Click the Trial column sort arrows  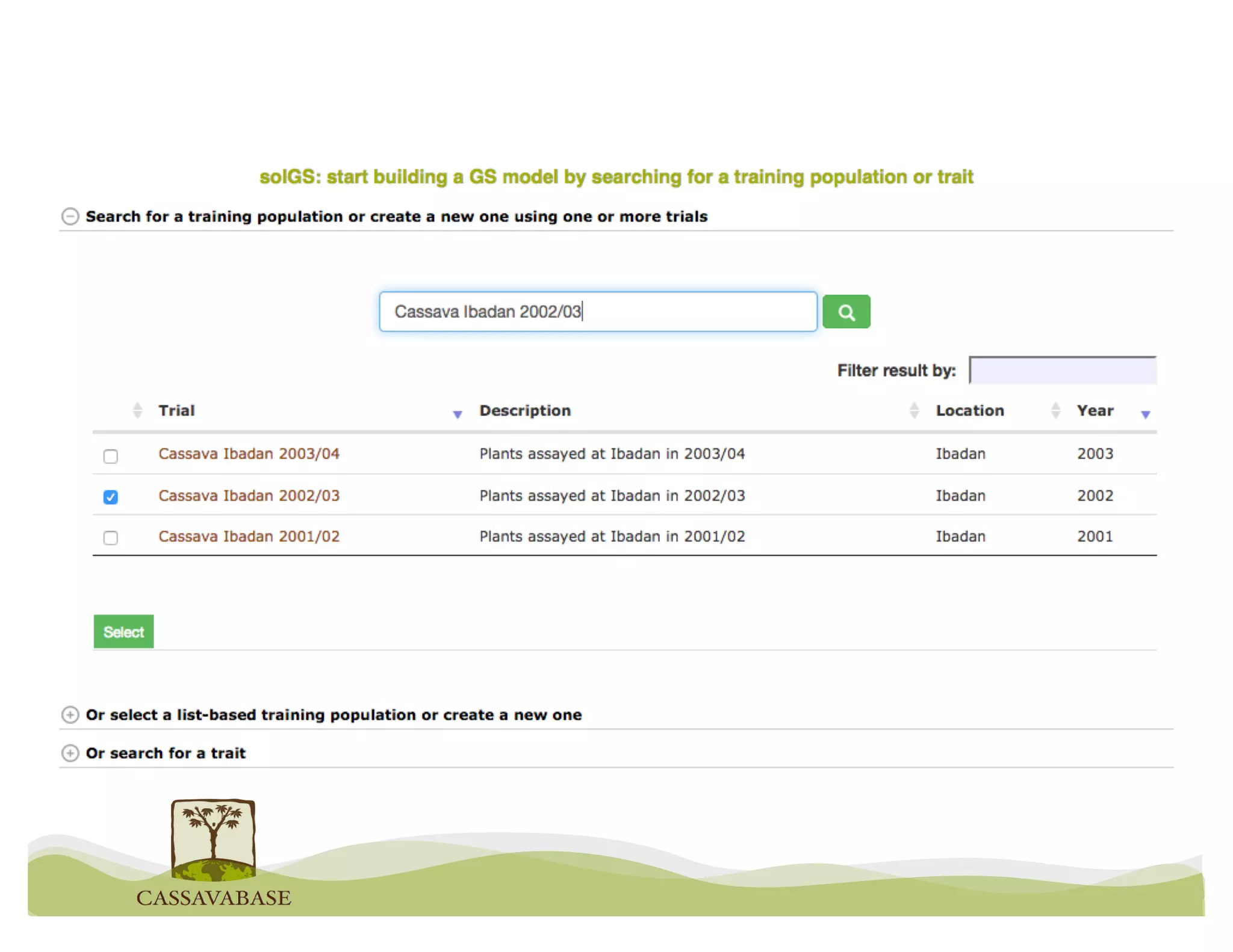pos(137,410)
